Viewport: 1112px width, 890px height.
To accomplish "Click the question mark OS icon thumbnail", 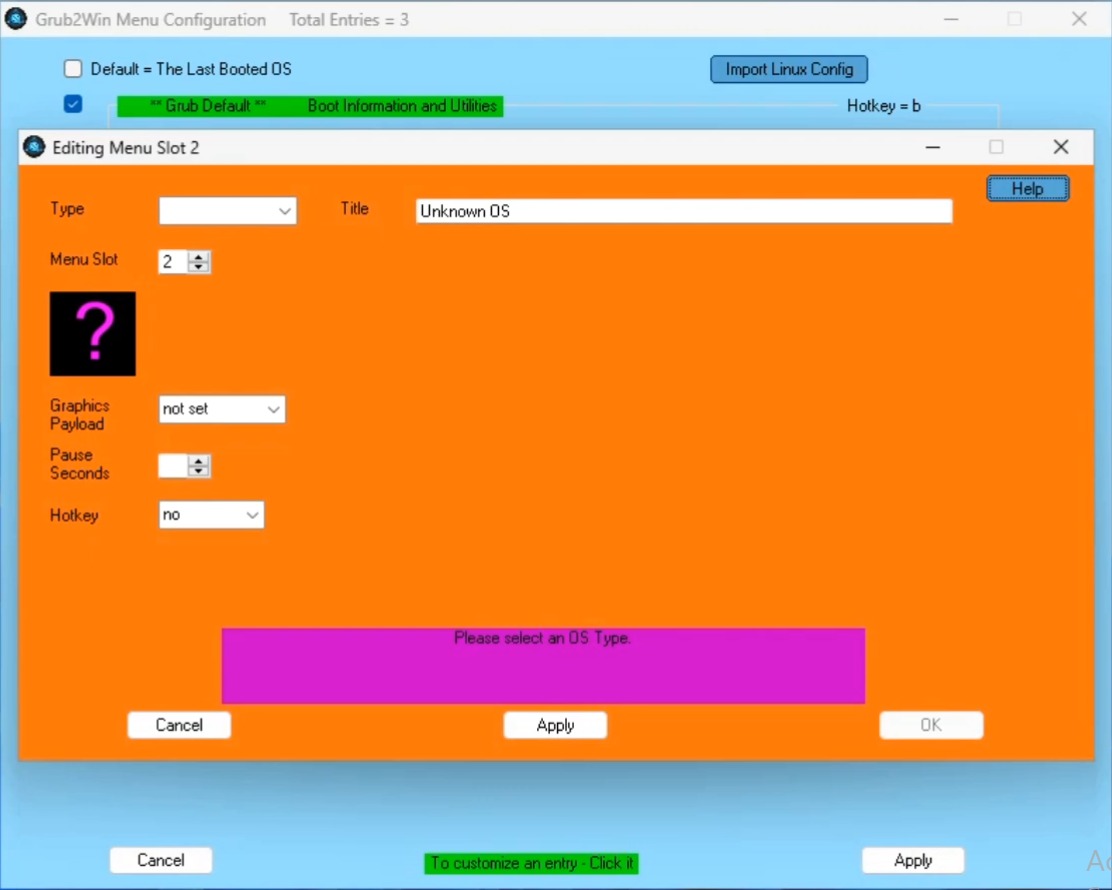I will [92, 333].
